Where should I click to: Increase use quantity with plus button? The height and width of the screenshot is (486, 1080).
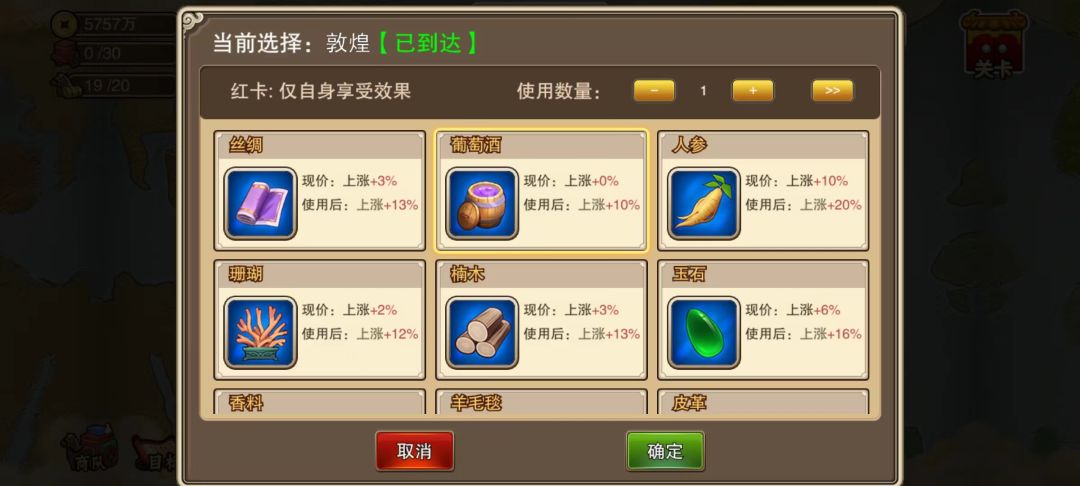point(753,91)
